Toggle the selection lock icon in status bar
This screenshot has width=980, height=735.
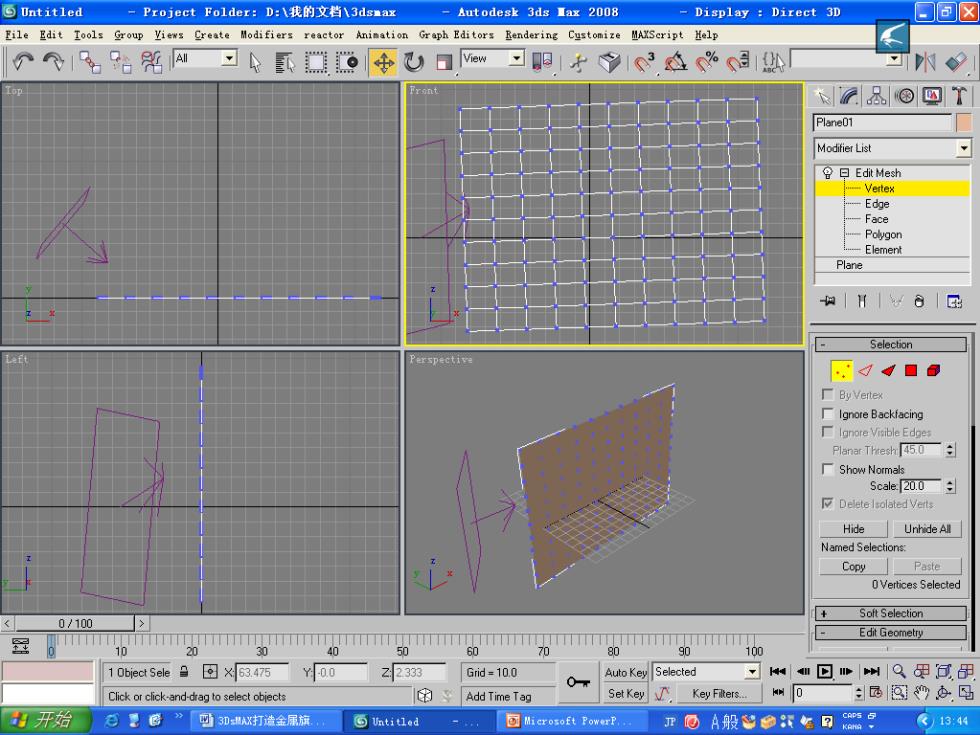184,672
